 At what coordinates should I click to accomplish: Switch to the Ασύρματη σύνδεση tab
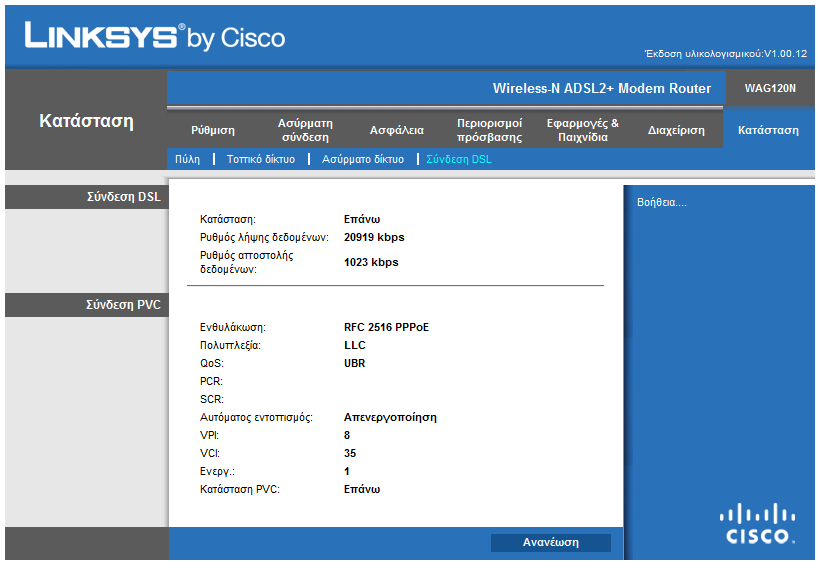coord(305,130)
